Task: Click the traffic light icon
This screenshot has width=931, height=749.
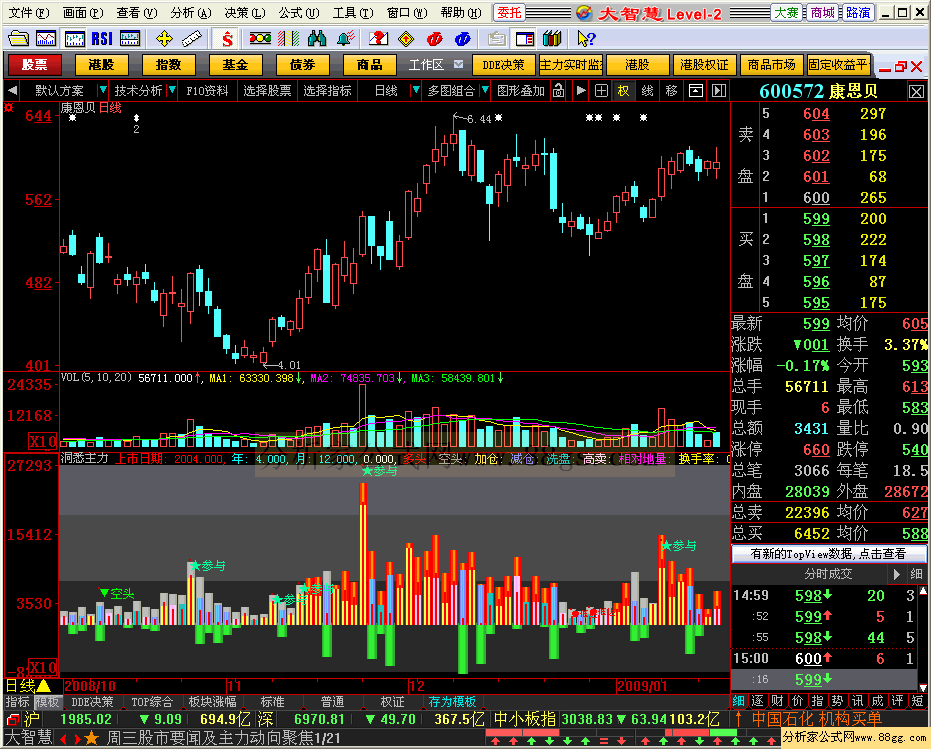Action: [260, 39]
